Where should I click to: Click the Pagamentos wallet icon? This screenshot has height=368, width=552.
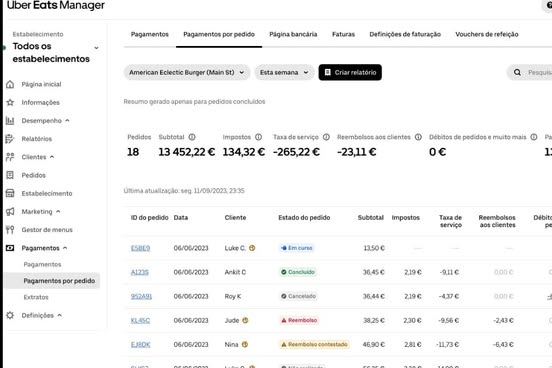pyautogui.click(x=10, y=248)
